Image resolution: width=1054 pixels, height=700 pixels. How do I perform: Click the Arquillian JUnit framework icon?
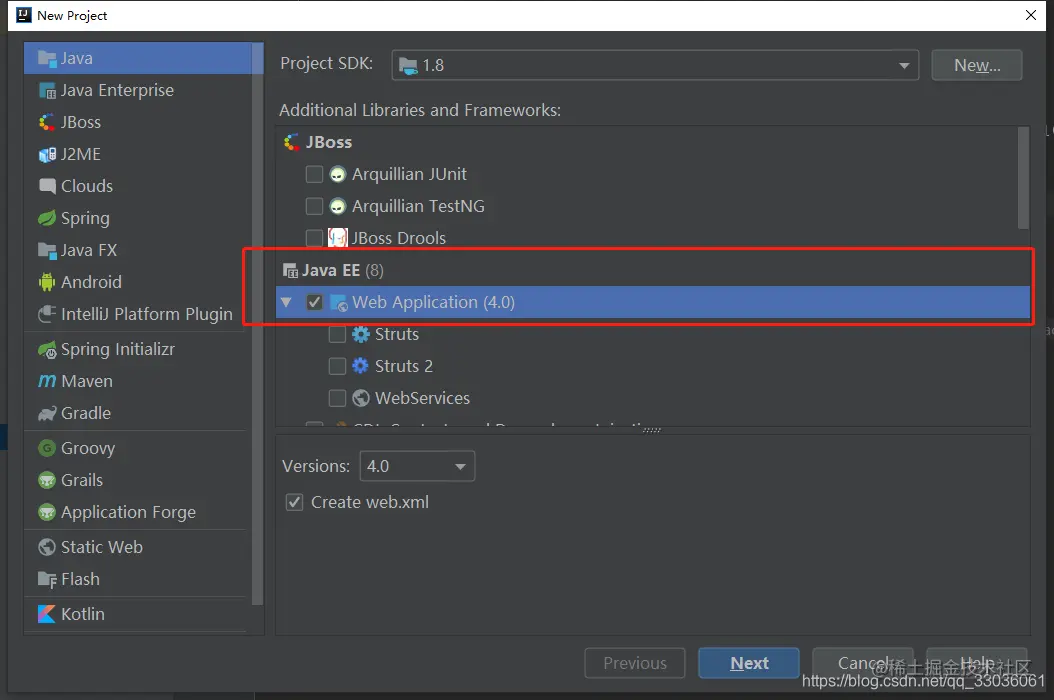(337, 175)
